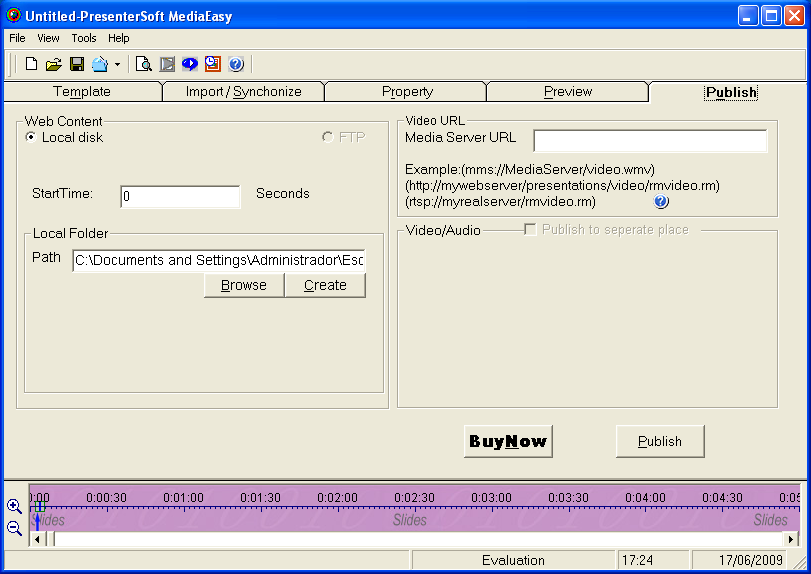Switch to the Template tab
Screen dimensions: 811x574
click(82, 92)
